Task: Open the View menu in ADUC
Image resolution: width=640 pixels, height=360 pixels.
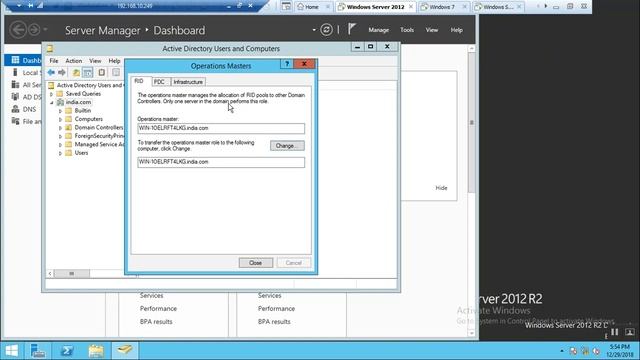Action: (95, 61)
